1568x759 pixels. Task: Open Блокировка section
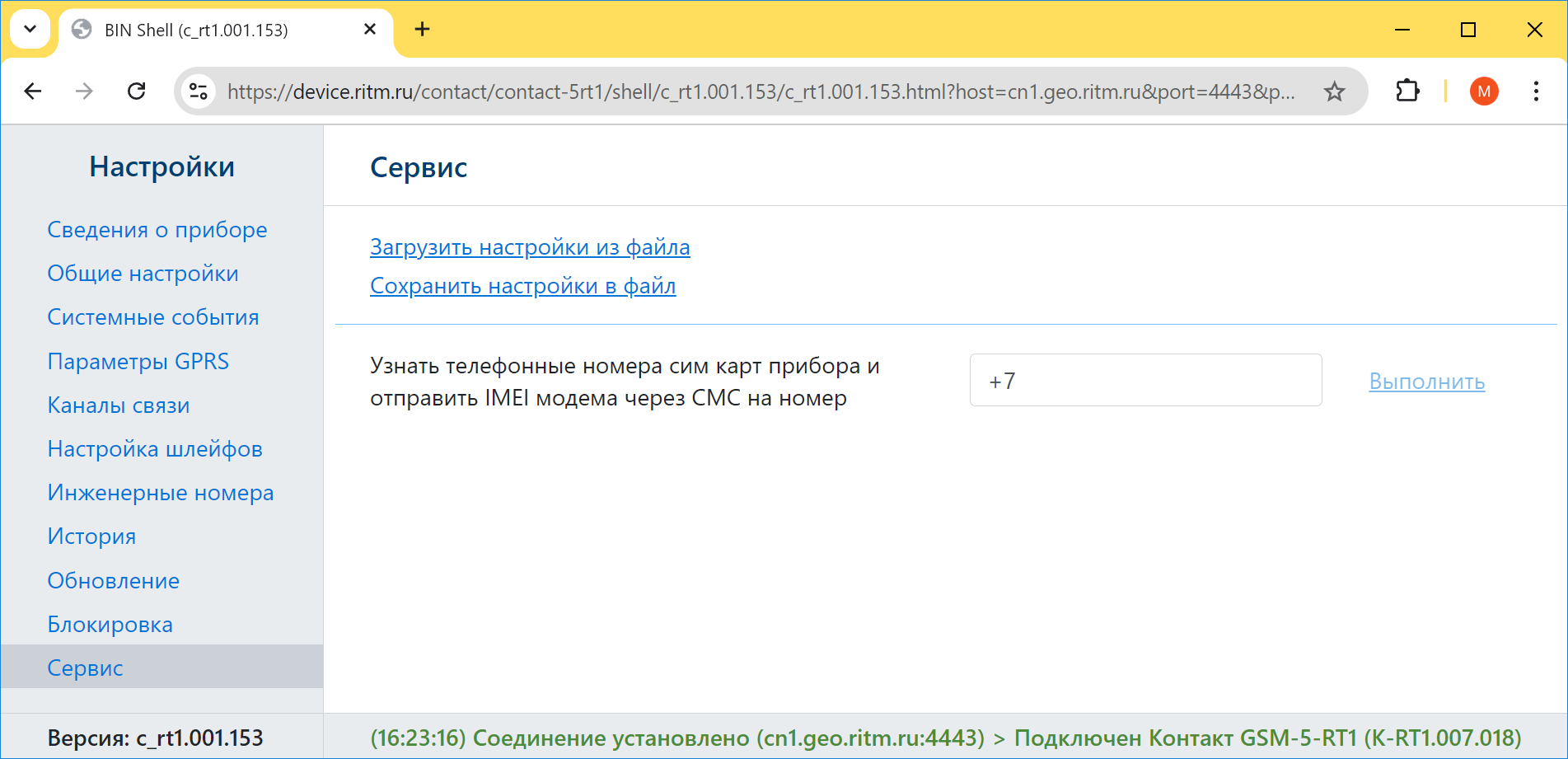(x=110, y=624)
